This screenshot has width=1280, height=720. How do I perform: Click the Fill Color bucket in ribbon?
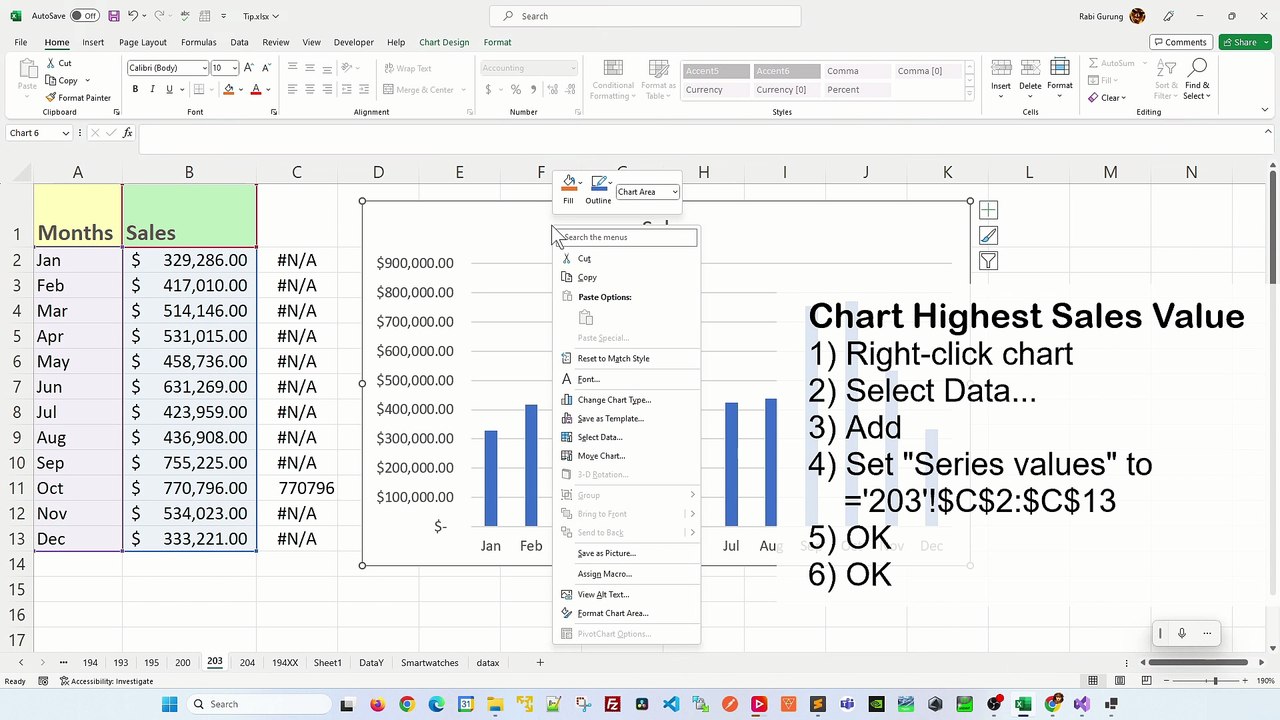[x=228, y=89]
